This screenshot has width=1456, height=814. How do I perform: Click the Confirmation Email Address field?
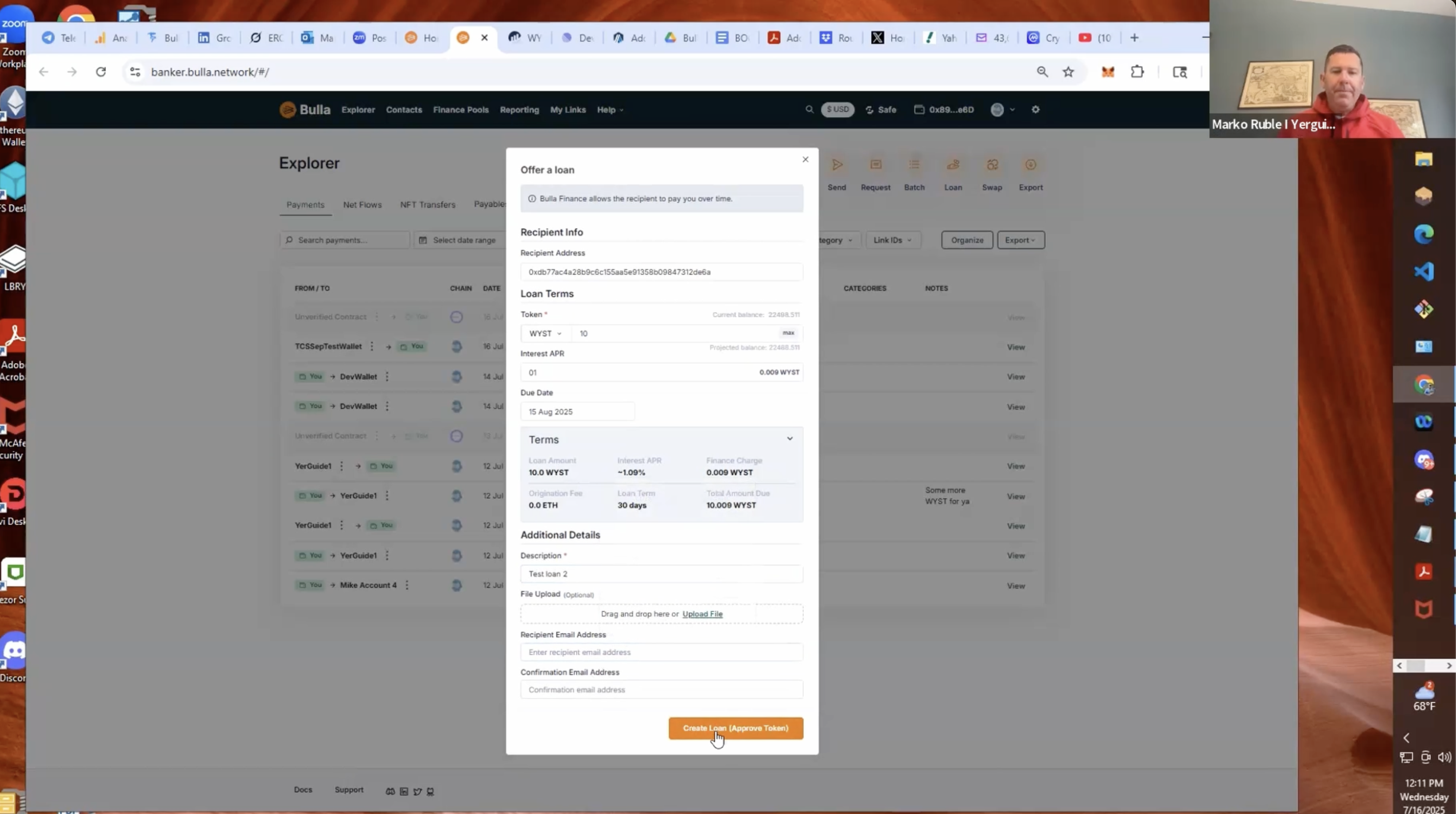[x=661, y=689]
